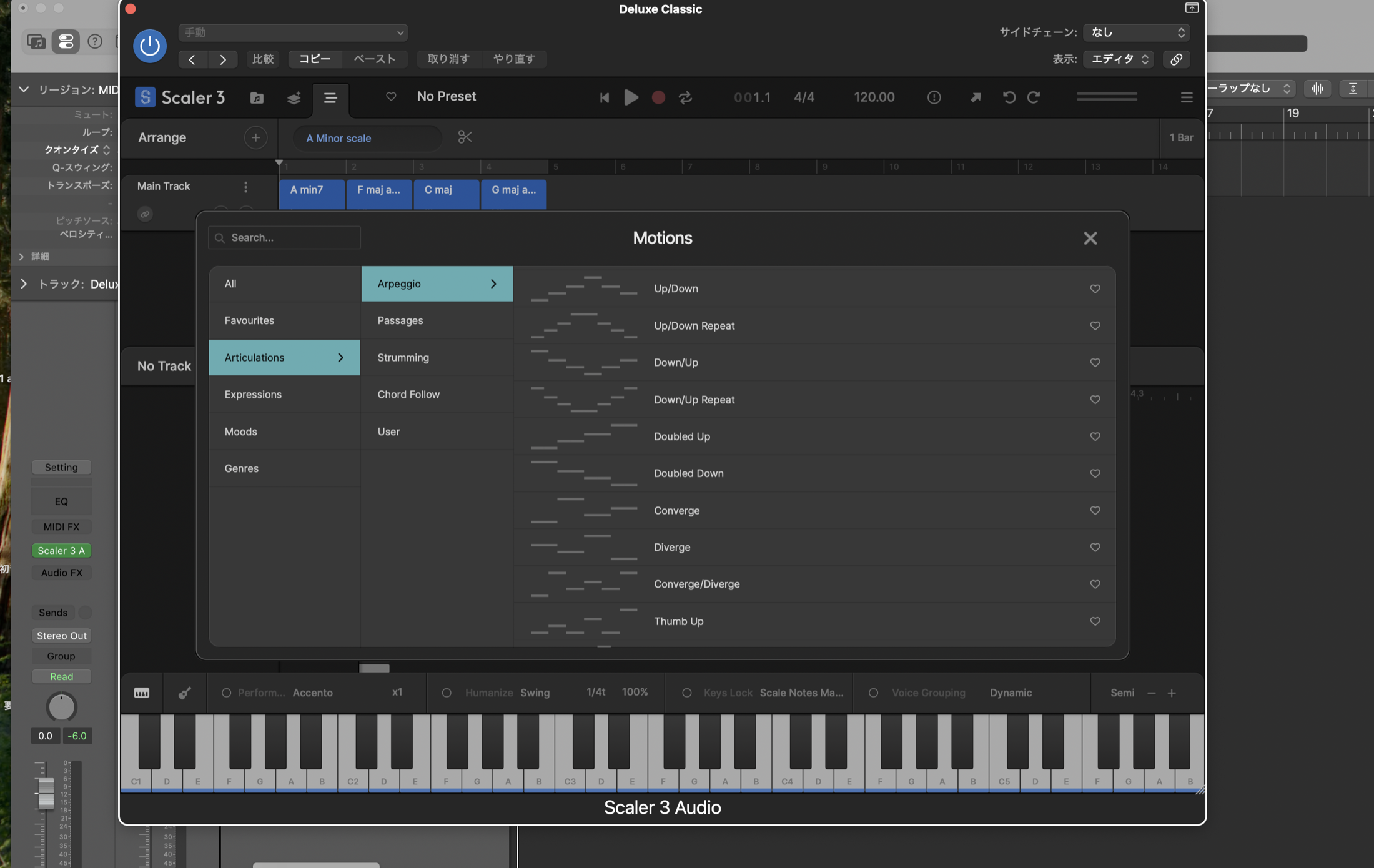Click the metronome icon beside tempo
1374x868 pixels.
934,97
